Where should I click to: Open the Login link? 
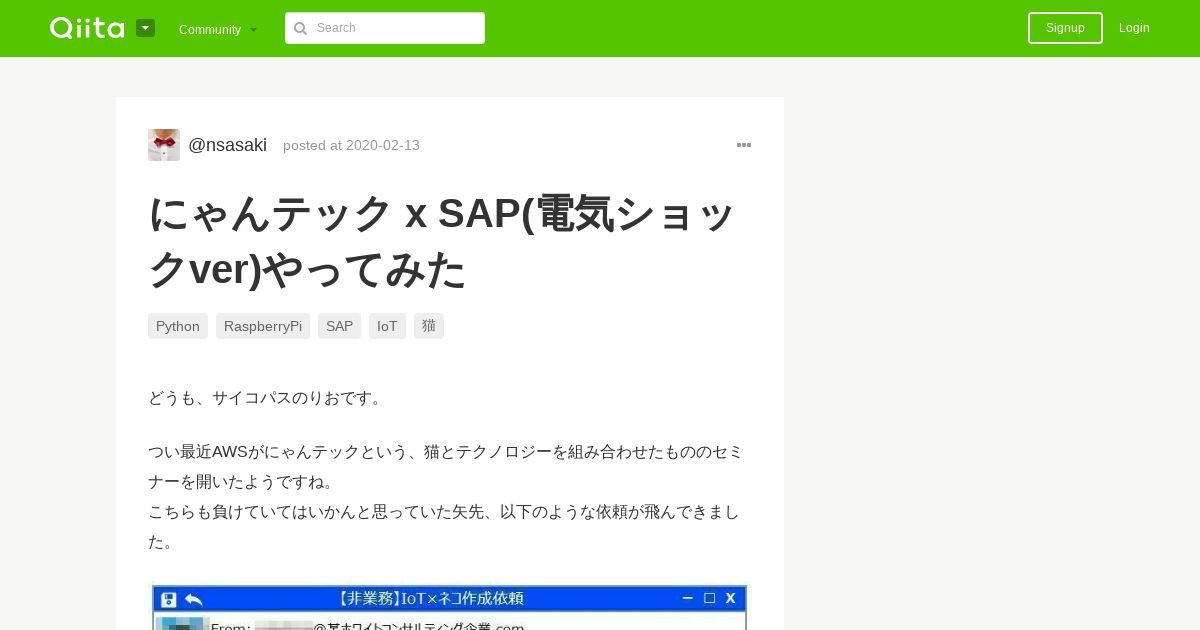point(1134,28)
